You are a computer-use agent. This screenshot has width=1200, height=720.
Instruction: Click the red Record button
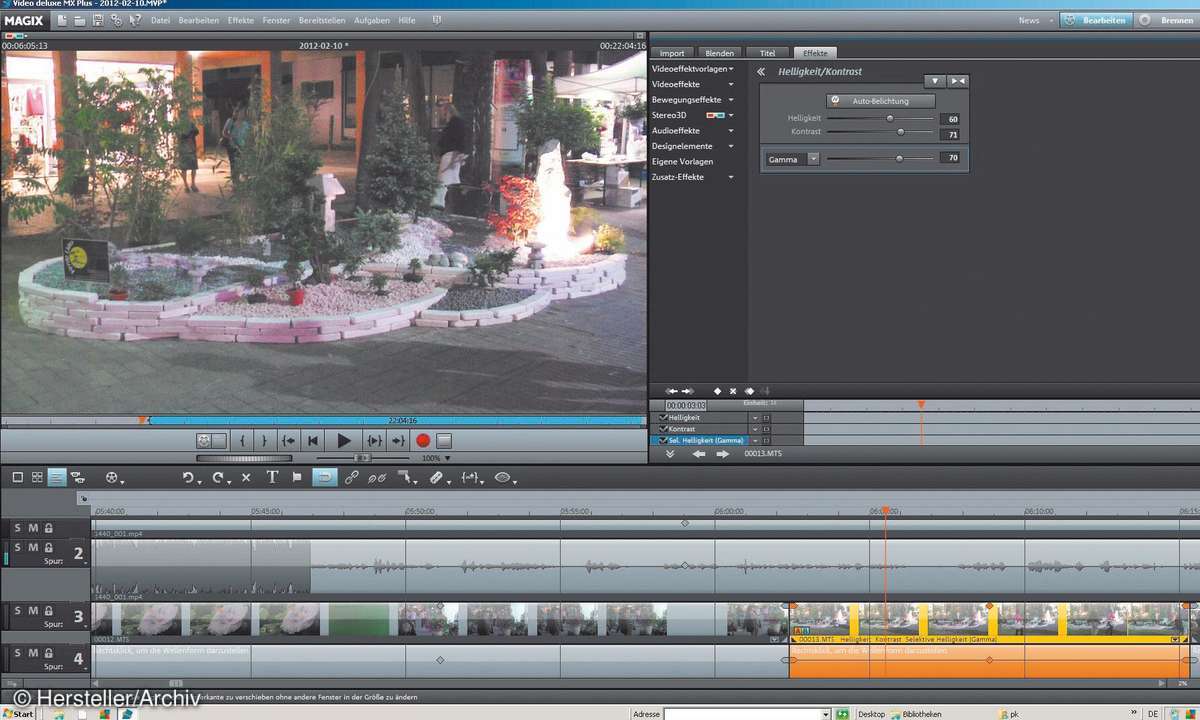click(423, 440)
